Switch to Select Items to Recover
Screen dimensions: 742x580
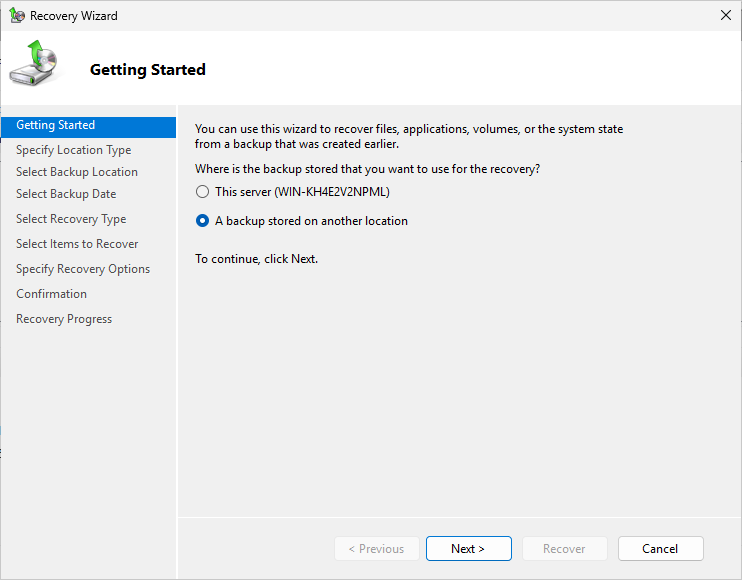[x=77, y=244]
